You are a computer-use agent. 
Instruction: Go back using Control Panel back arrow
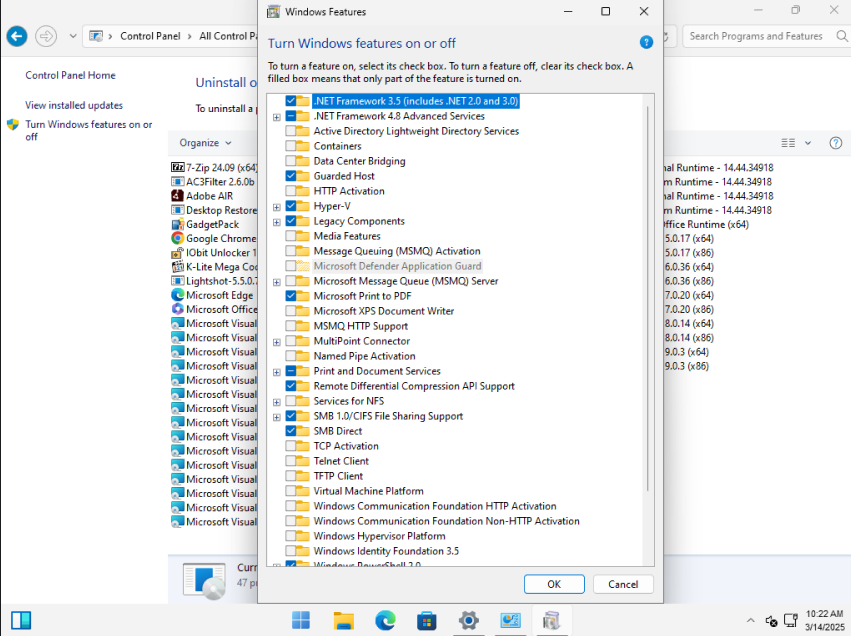click(17, 36)
